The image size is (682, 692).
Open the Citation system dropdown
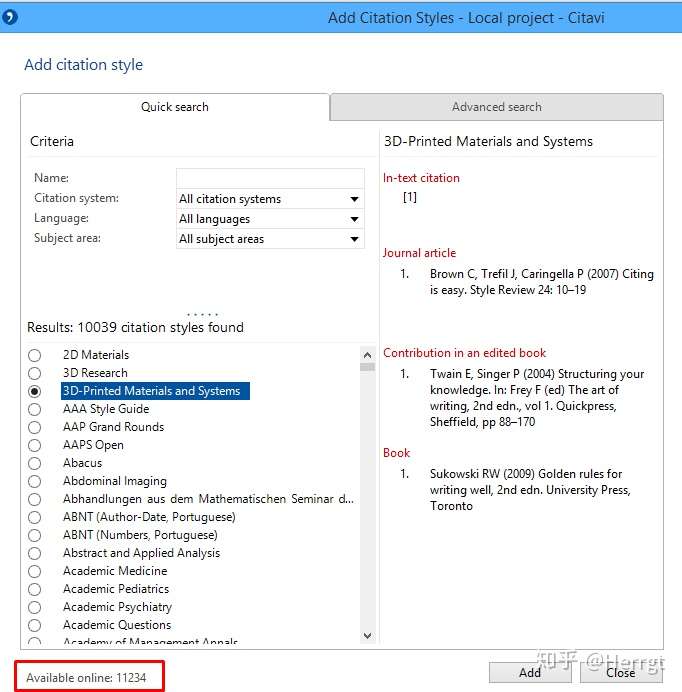tap(270, 199)
